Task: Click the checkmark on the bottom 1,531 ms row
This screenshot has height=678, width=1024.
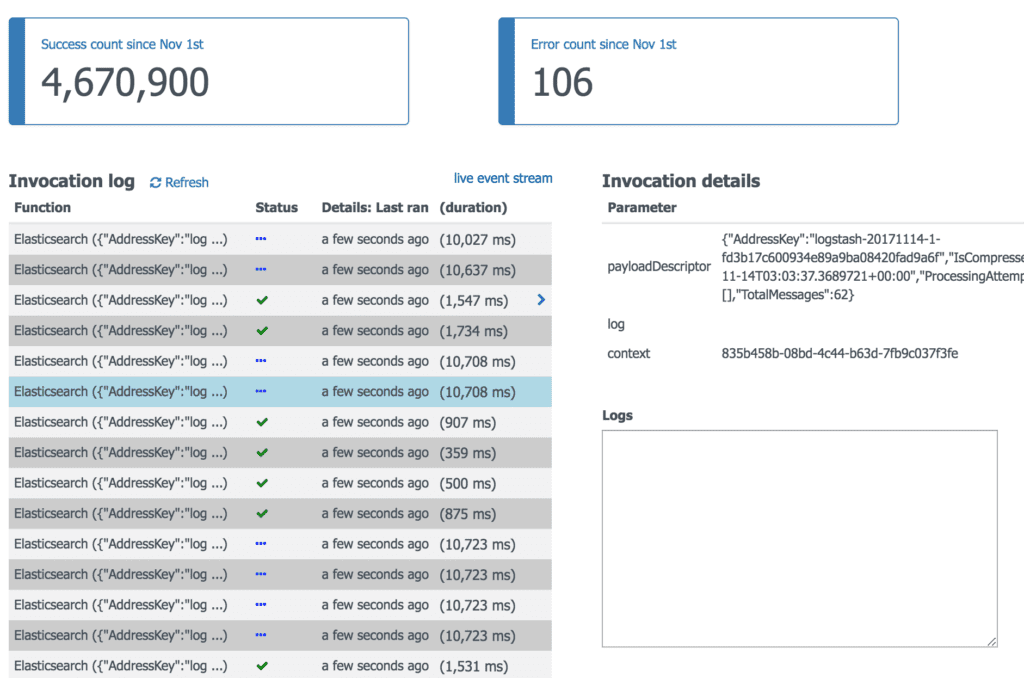Action: tap(261, 665)
